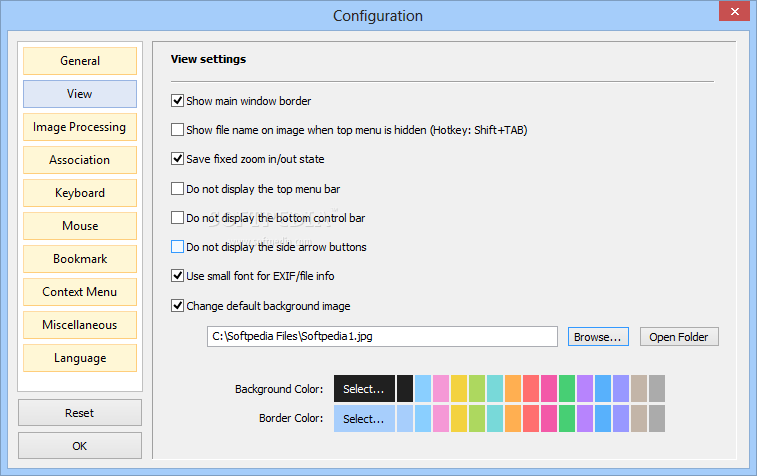Toggle Save fixed zoom in/out state

[177, 158]
